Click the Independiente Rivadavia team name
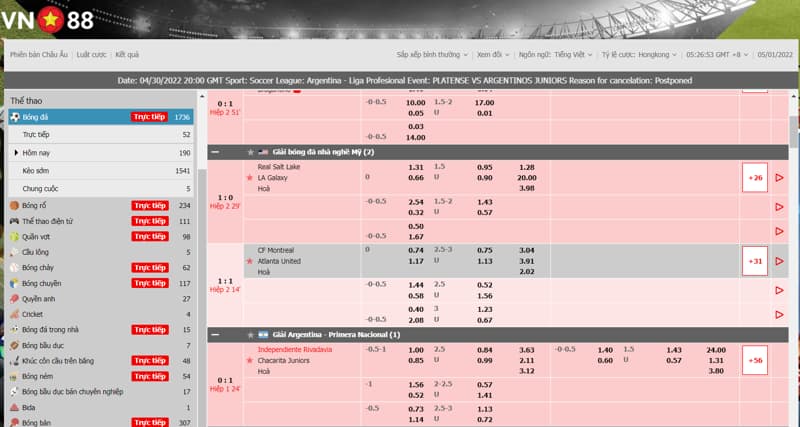 coord(295,350)
